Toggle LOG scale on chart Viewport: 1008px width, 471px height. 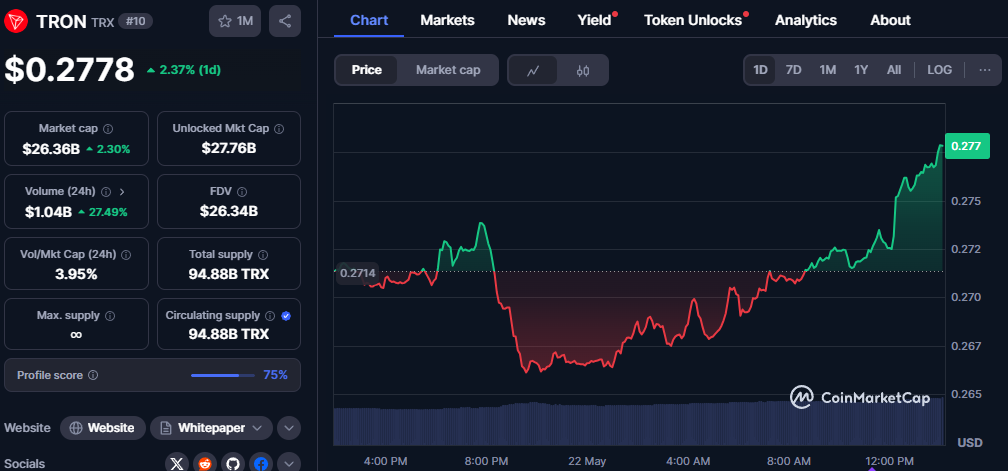[x=939, y=70]
